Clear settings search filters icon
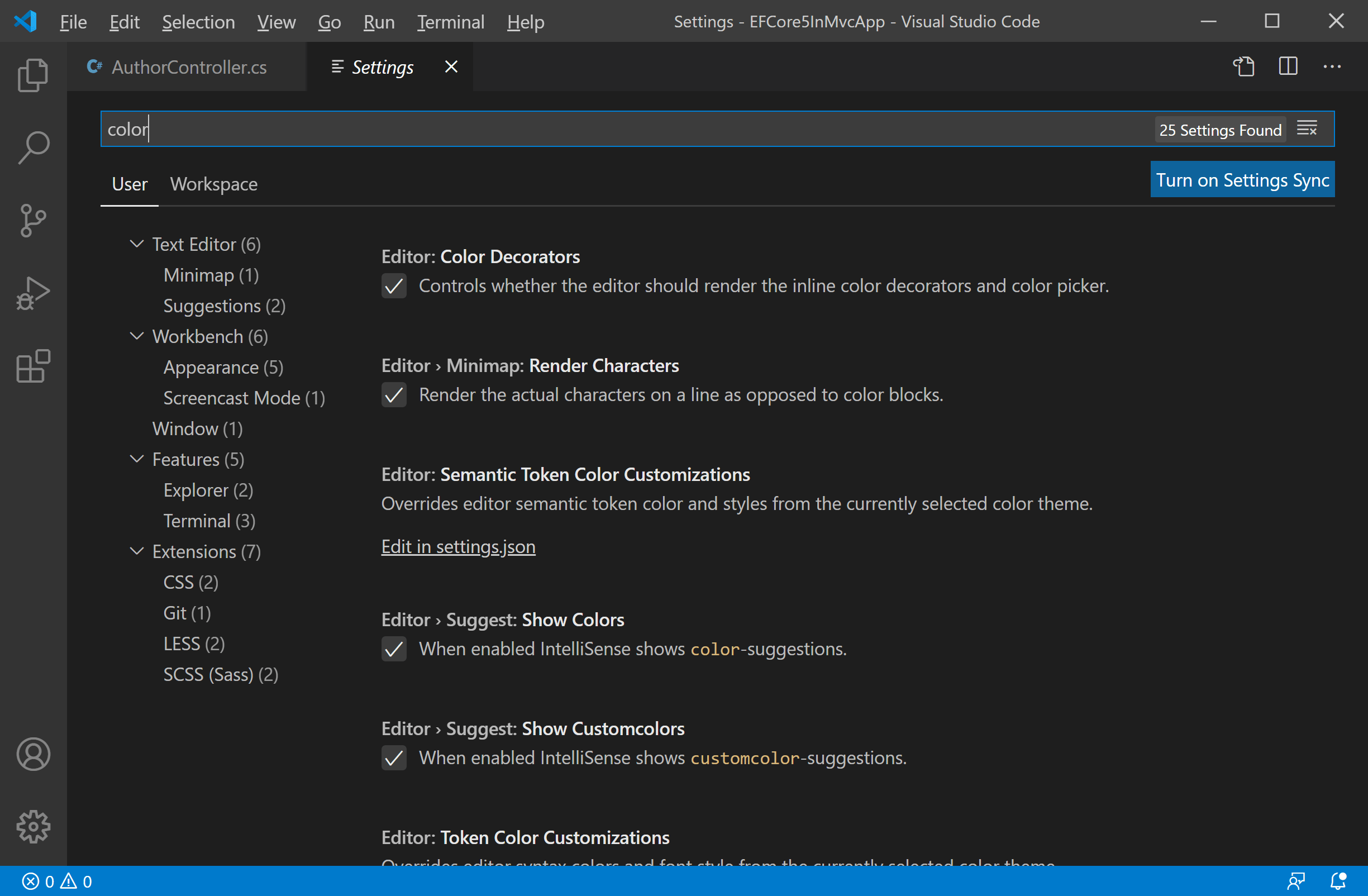 [1308, 128]
